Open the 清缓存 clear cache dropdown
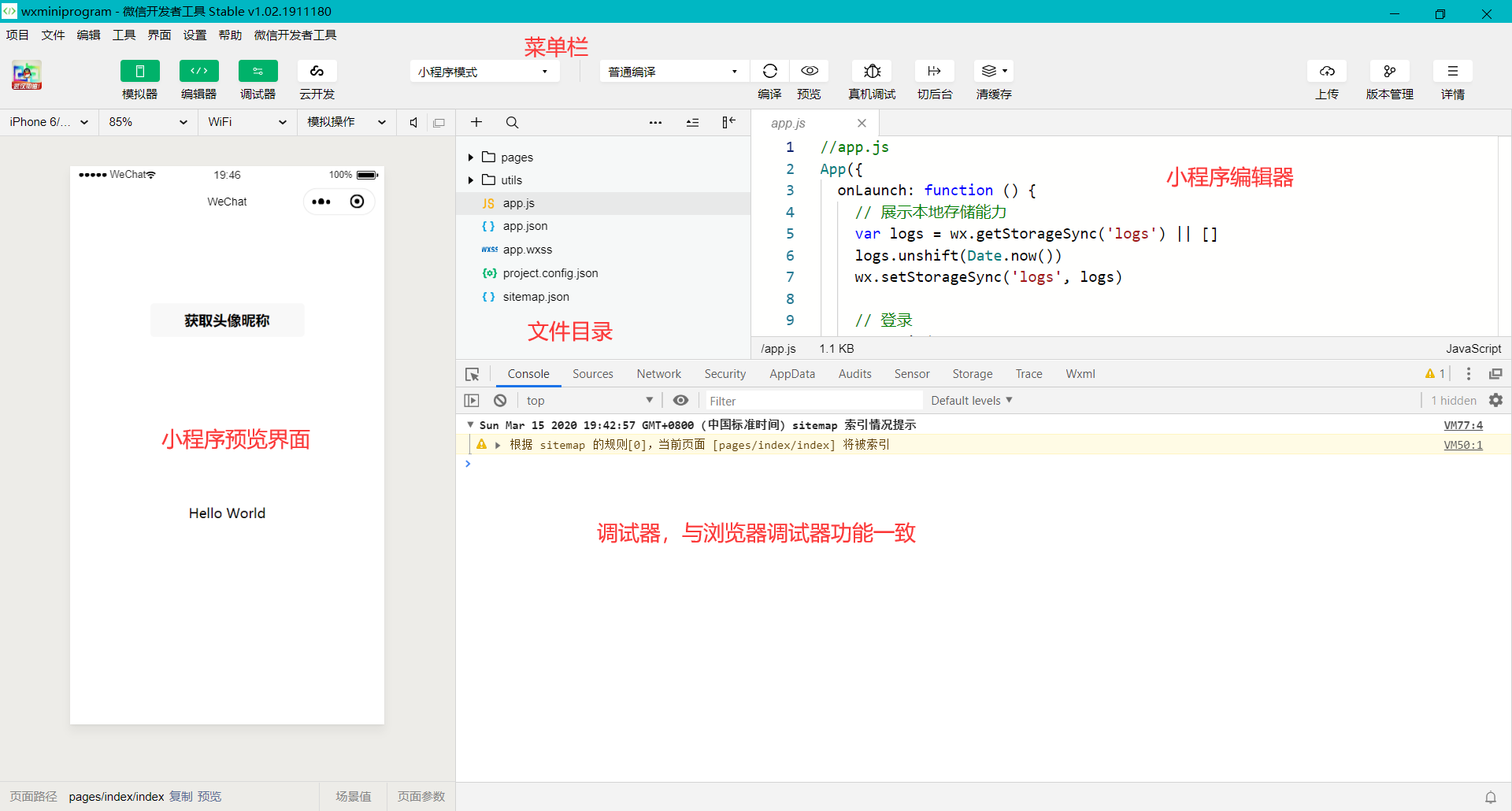Screen dimensions: 1512x811 994,71
